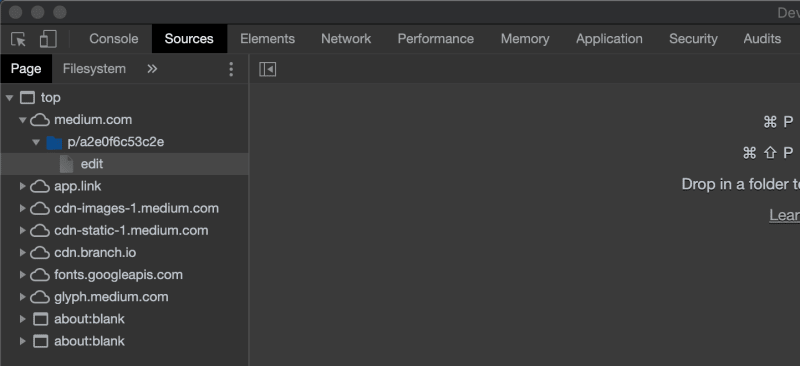Select the edit file icon
Viewport: 800px width, 366px height.
[66, 164]
